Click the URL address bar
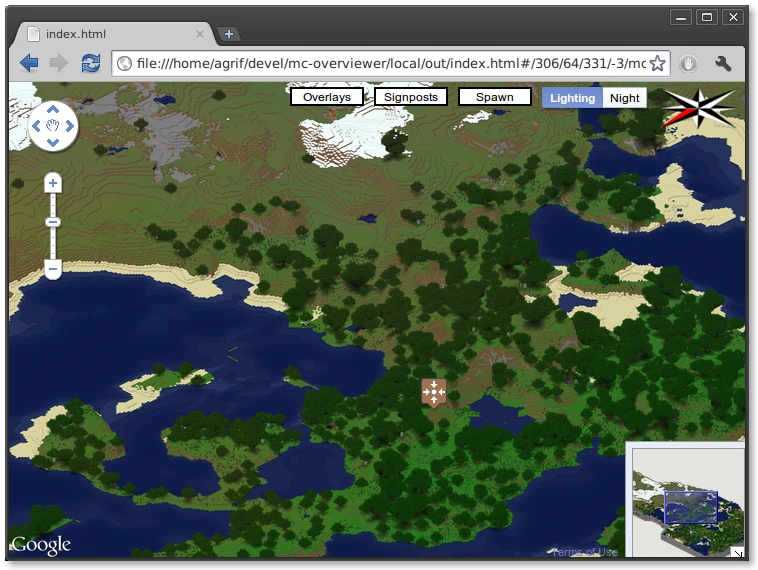 391,63
